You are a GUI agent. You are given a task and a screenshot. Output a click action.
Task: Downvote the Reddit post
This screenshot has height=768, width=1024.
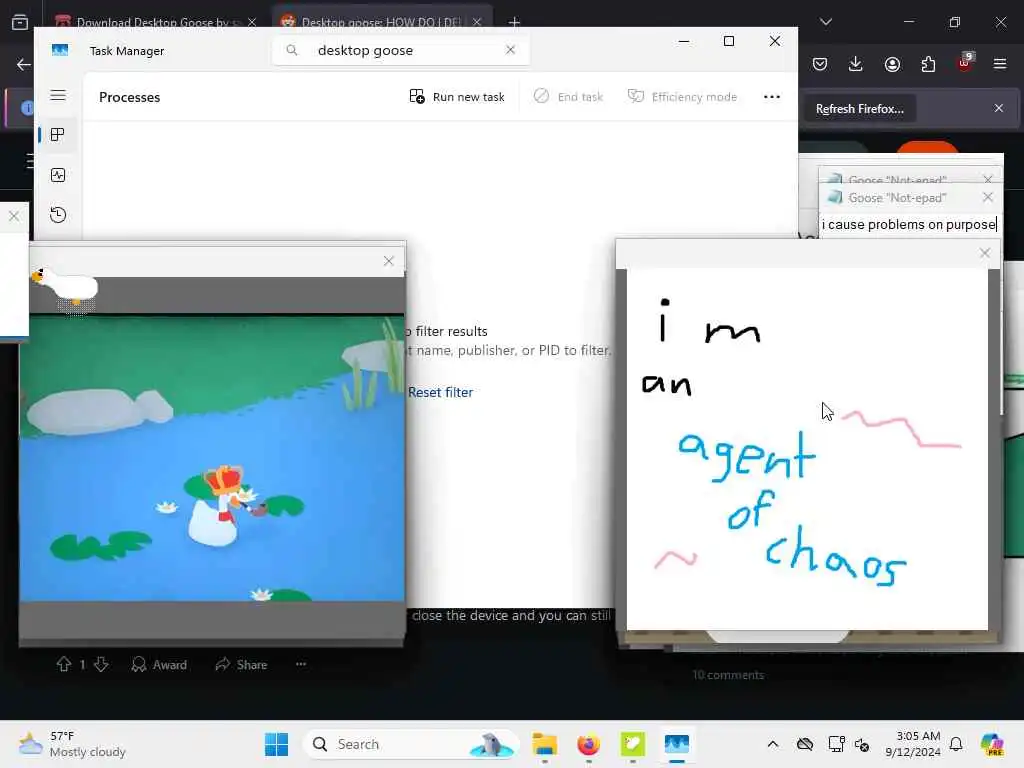101,664
